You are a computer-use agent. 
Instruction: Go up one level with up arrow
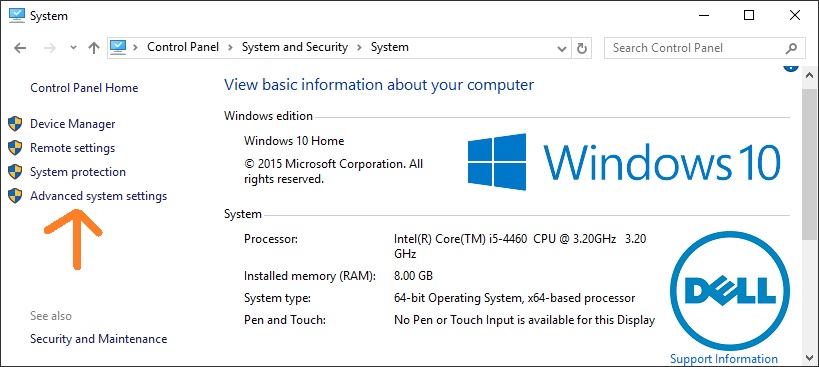(x=94, y=48)
